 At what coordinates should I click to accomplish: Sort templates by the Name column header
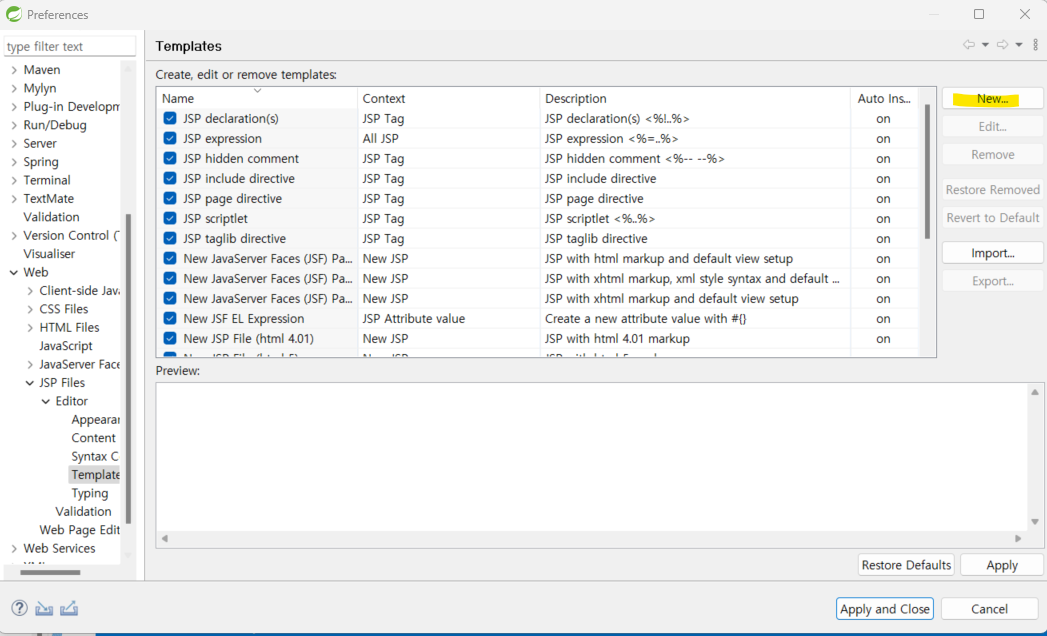257,98
